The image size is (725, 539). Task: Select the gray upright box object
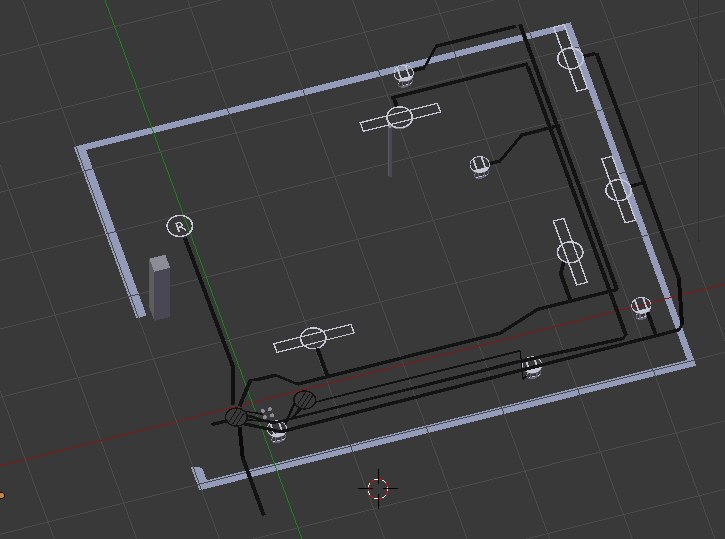tap(160, 287)
